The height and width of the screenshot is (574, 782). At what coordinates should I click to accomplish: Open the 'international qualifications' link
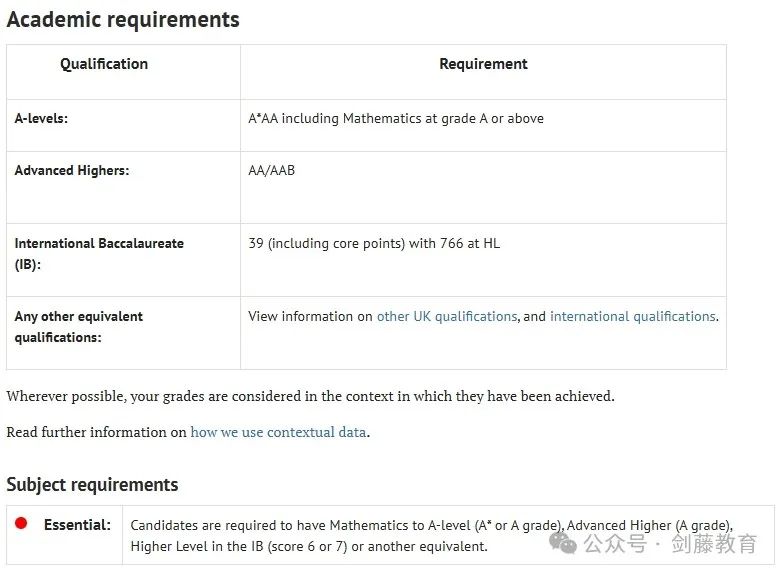633,317
